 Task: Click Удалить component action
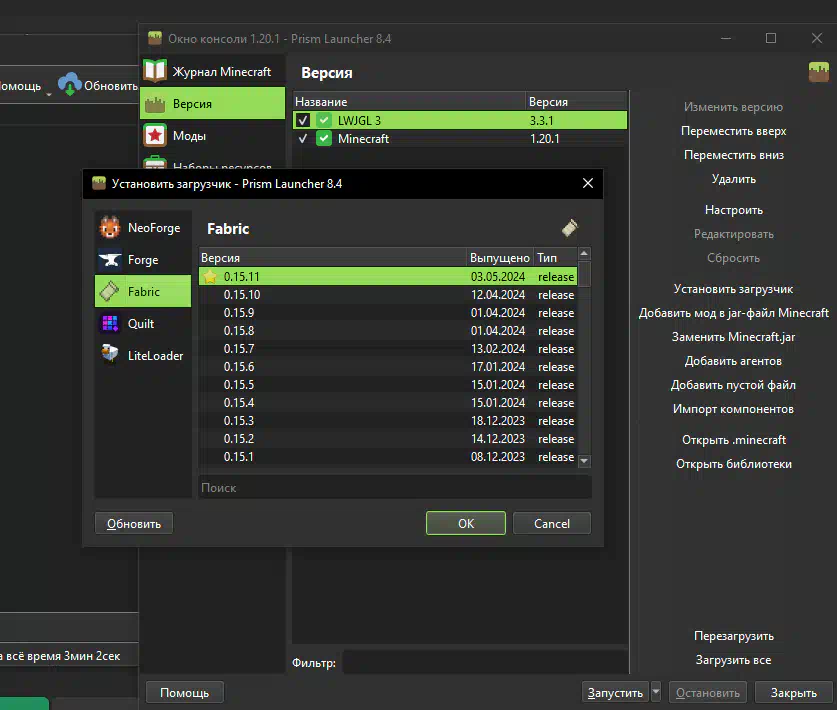tap(733, 179)
